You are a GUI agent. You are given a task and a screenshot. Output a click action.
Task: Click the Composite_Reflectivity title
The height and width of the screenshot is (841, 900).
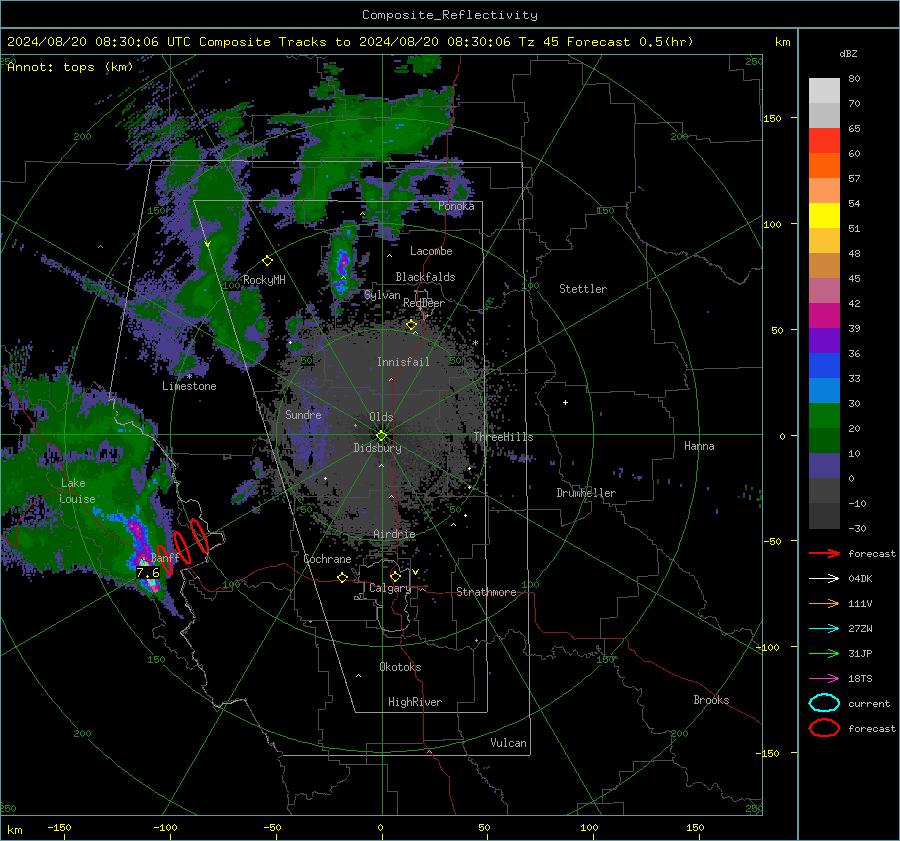(x=449, y=15)
